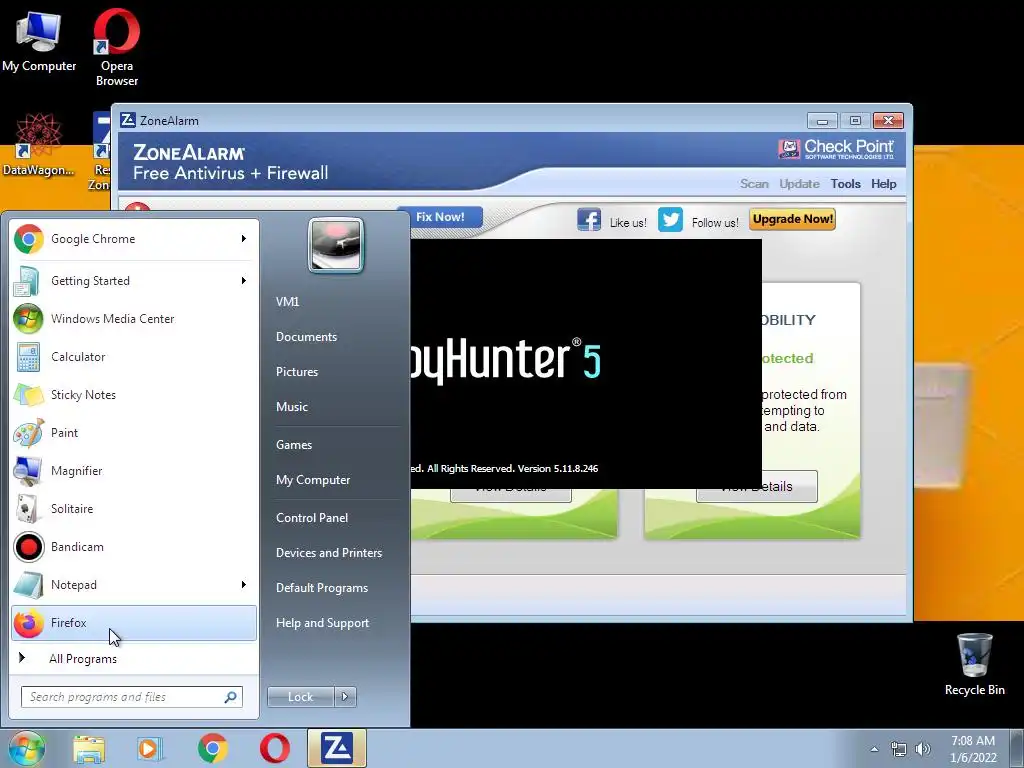The image size is (1024, 768).
Task: Expand Google Chrome jump list arrow
Action: [x=244, y=239]
